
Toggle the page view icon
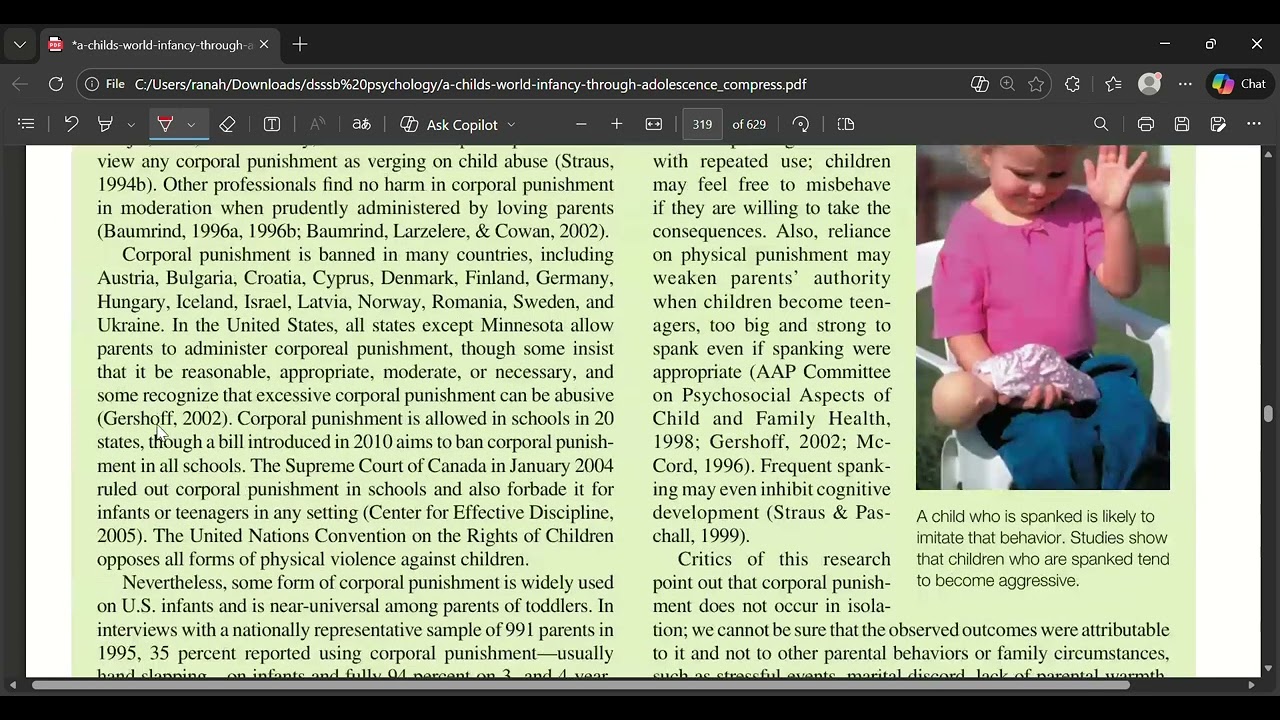(x=846, y=124)
